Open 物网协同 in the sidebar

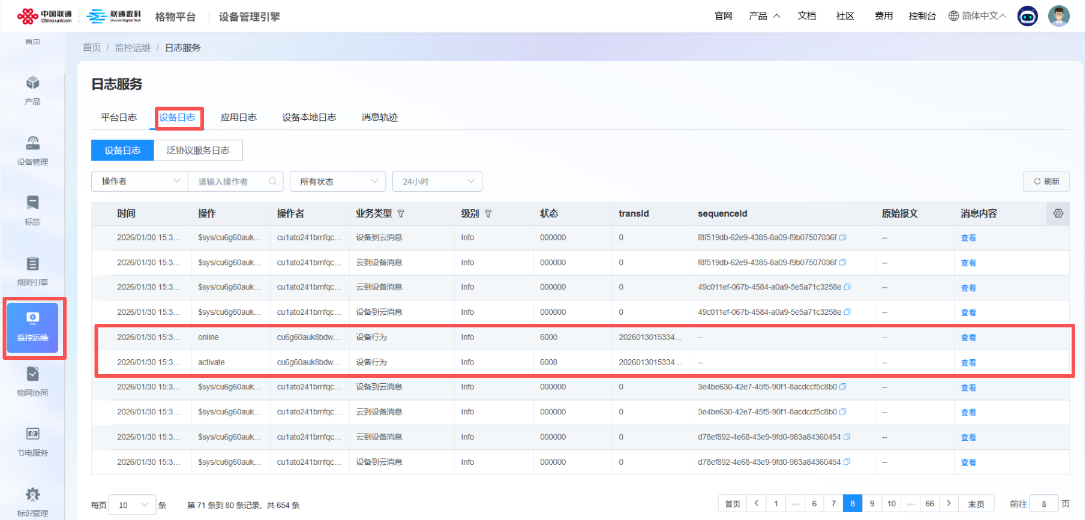(33, 381)
